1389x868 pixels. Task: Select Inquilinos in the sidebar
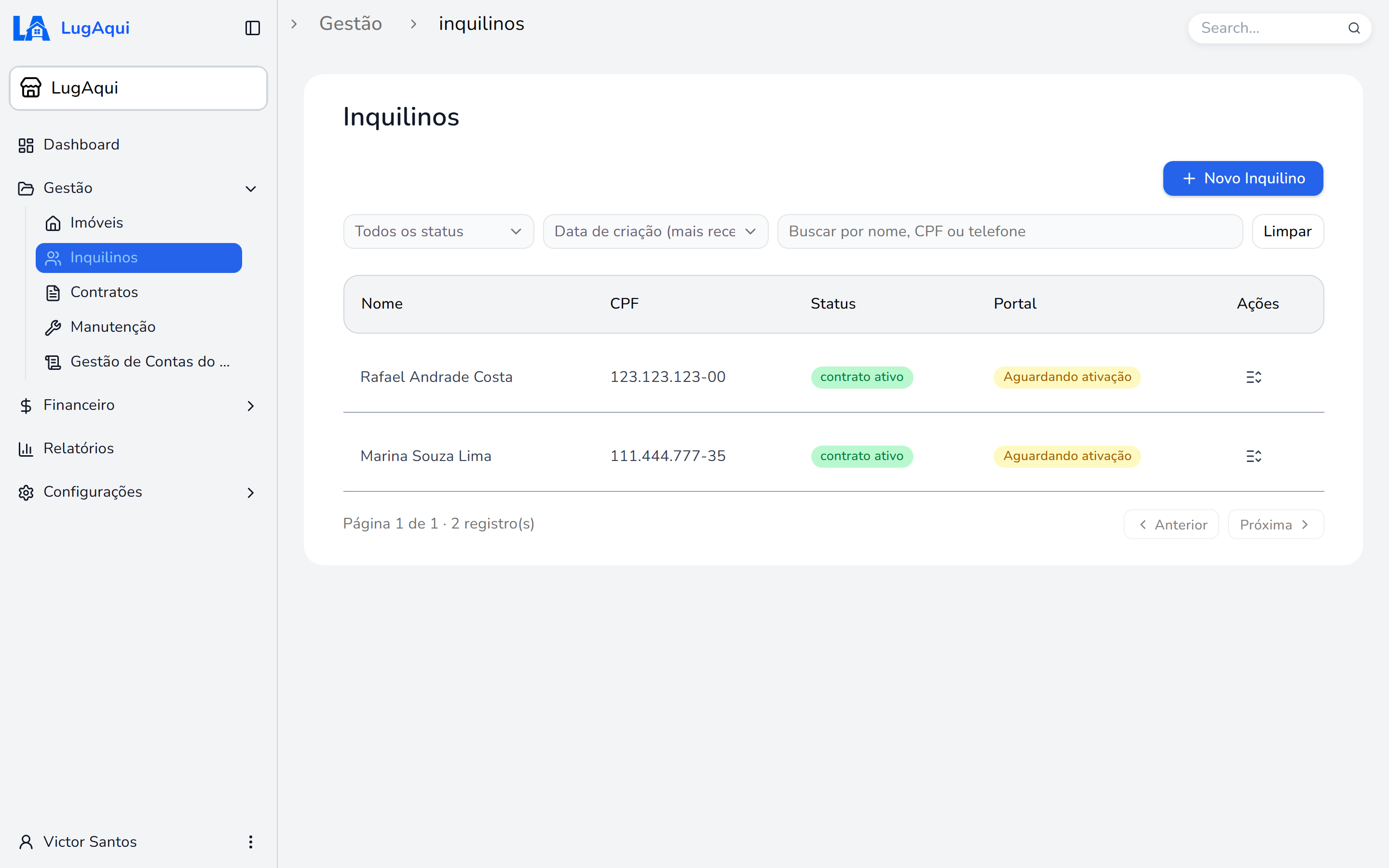point(139,258)
